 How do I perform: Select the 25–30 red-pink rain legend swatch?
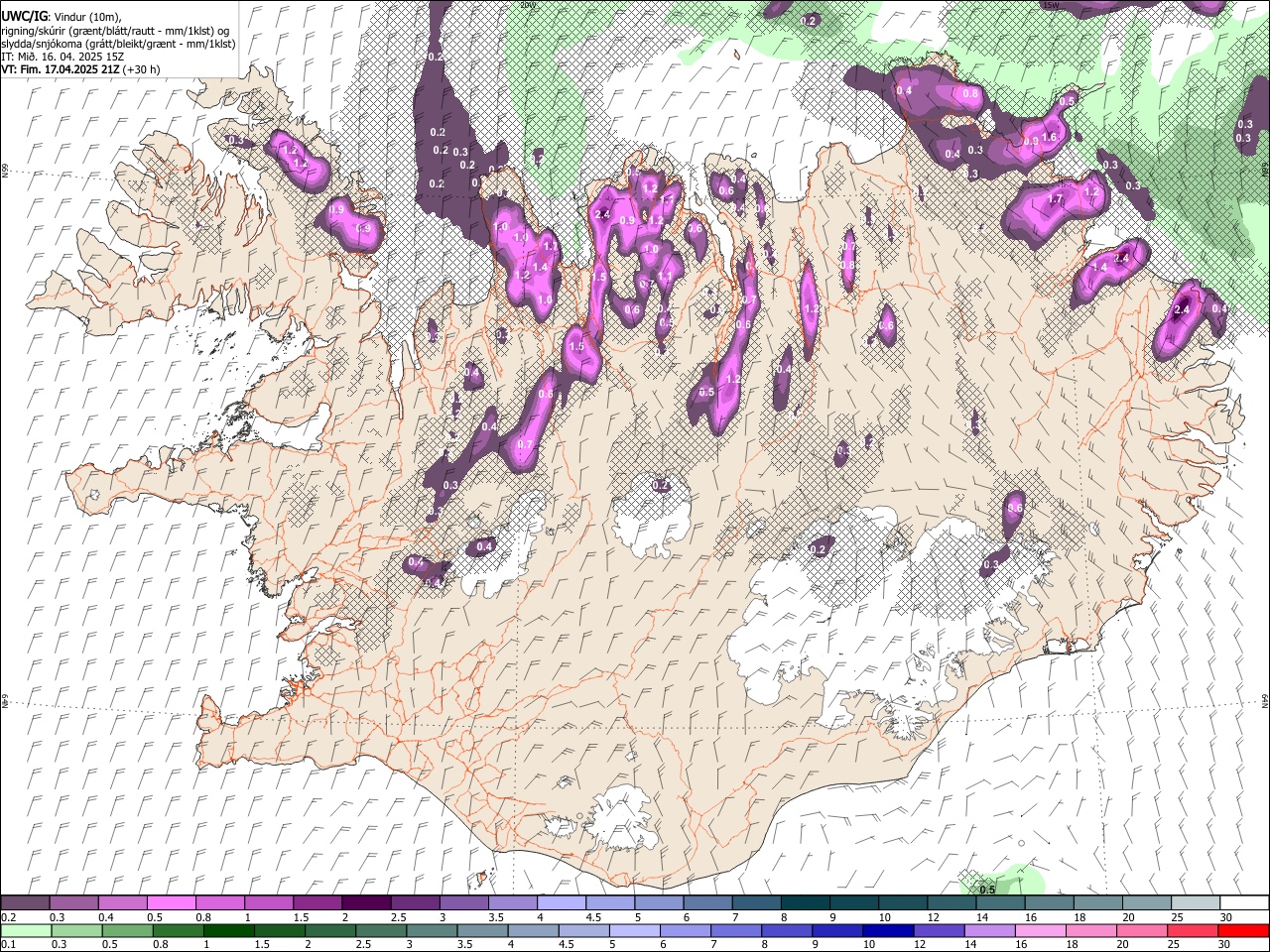point(1192,930)
